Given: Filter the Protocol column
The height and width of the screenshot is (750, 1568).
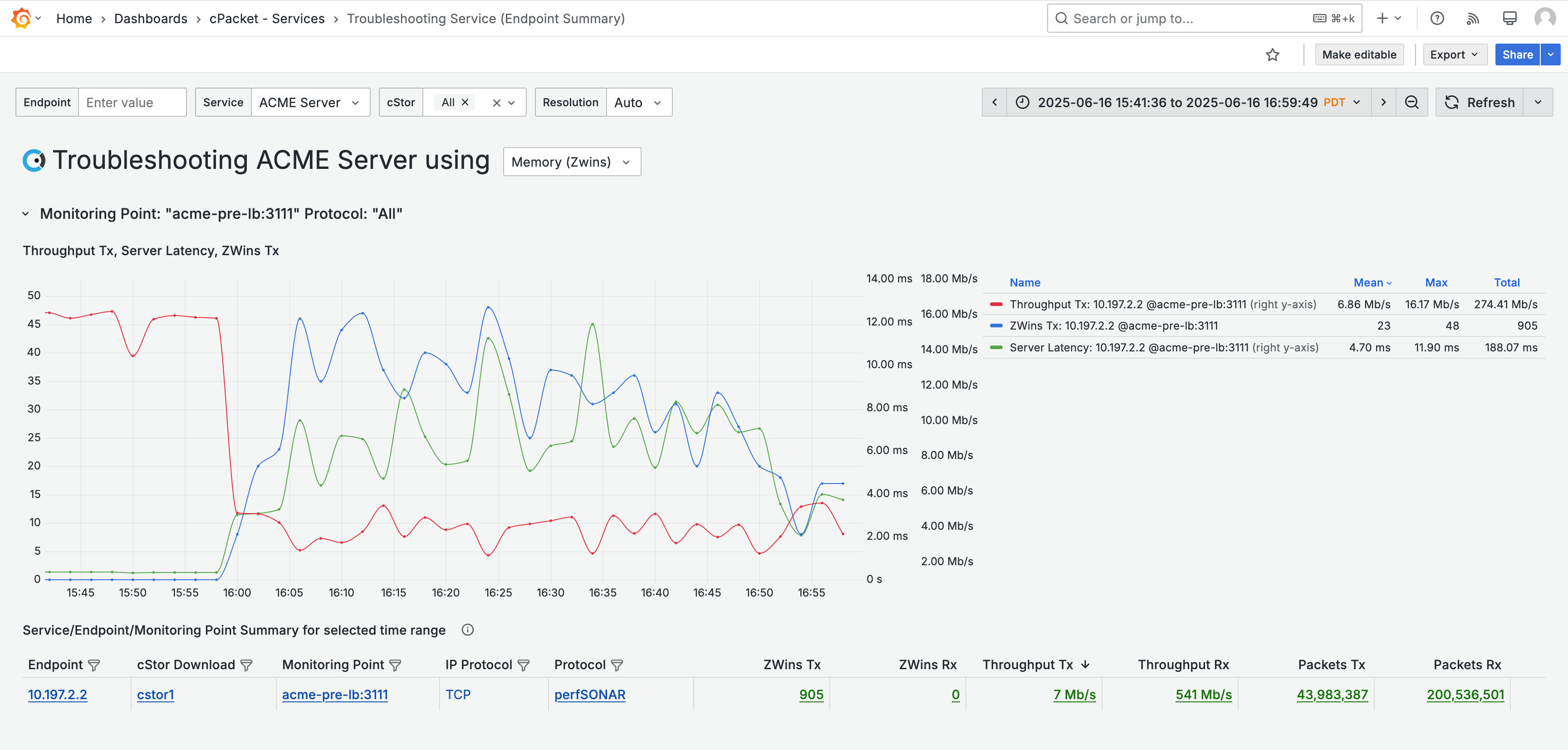Looking at the screenshot, I should pyautogui.click(x=617, y=665).
